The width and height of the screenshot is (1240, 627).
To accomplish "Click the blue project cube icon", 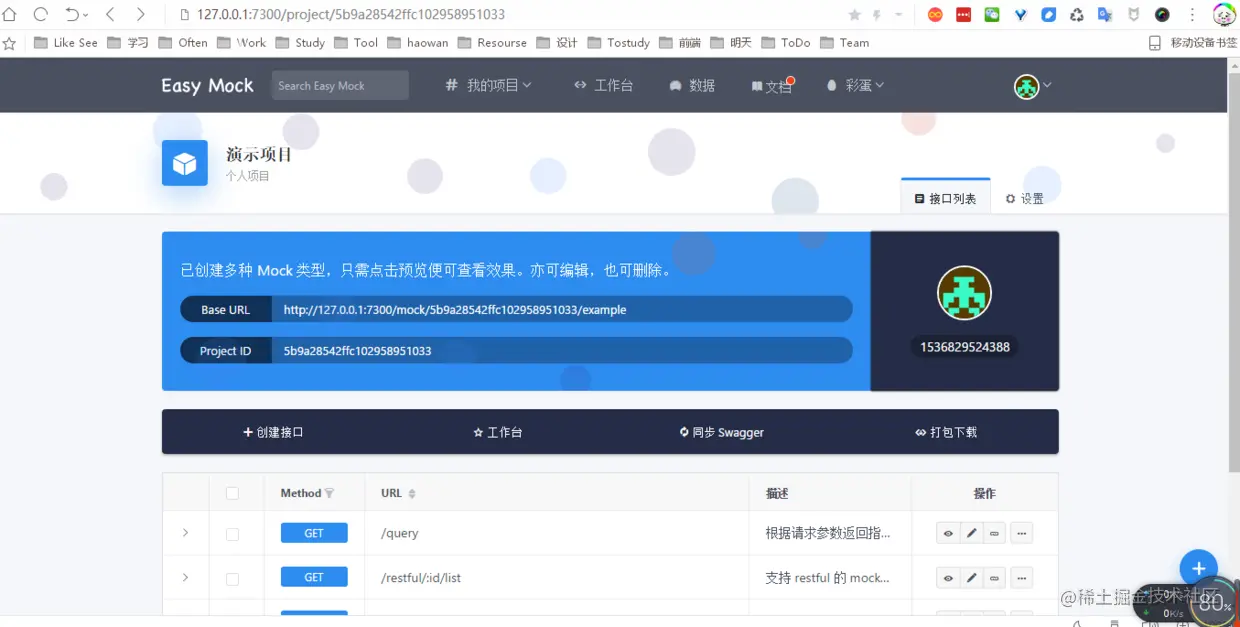I will tap(185, 163).
